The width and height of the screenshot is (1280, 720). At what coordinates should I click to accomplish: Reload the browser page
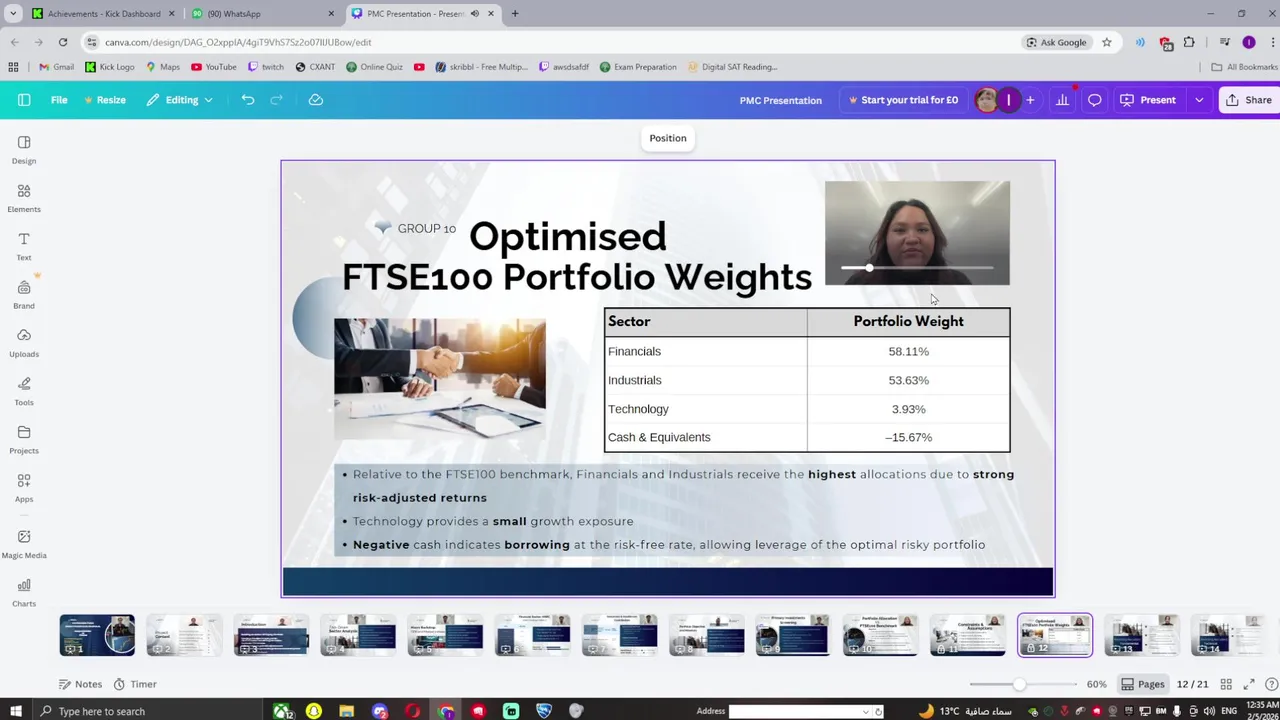63,42
